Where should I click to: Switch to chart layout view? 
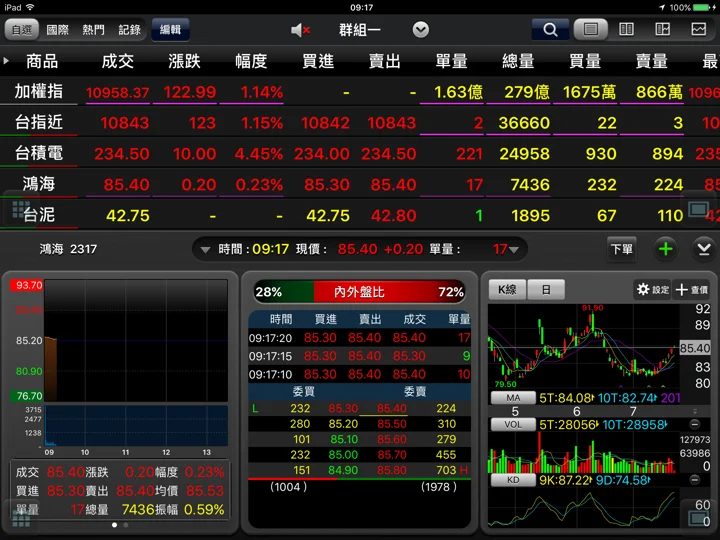coord(699,30)
